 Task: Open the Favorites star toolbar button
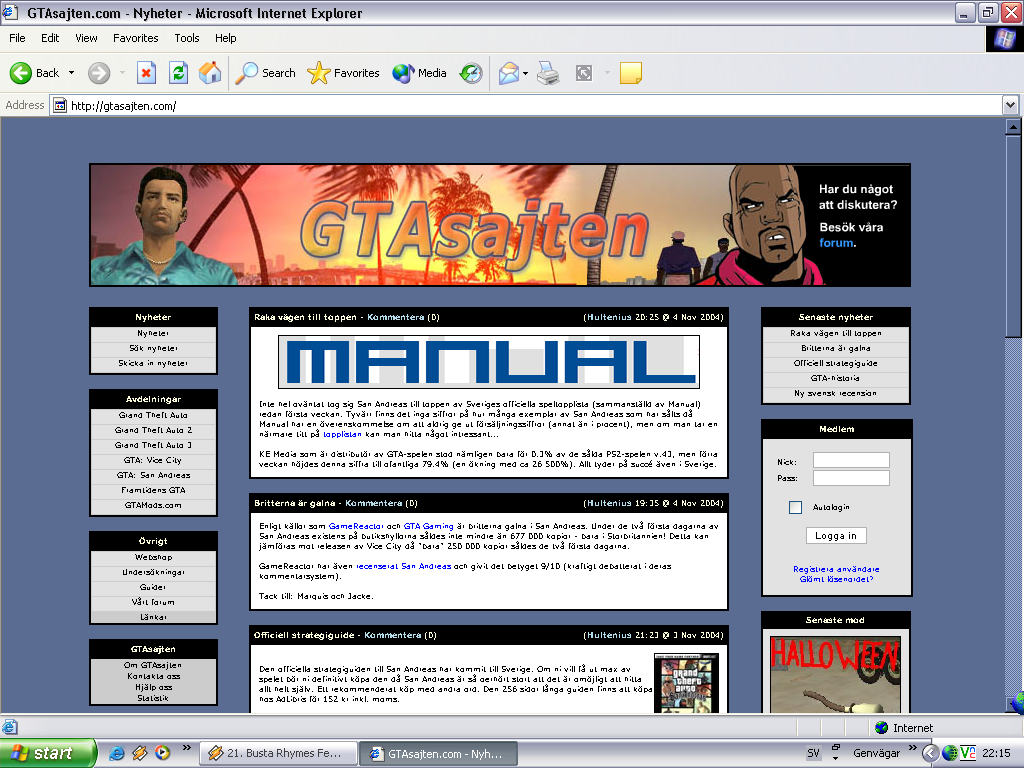[343, 72]
